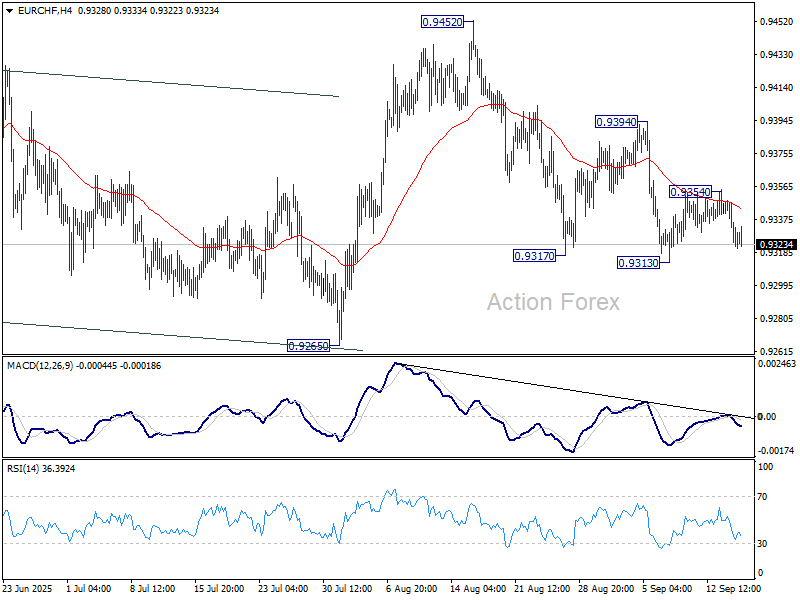Viewport: 800px width, 600px height.
Task: Select the RSI(14) indicator label
Action: (x=24, y=467)
